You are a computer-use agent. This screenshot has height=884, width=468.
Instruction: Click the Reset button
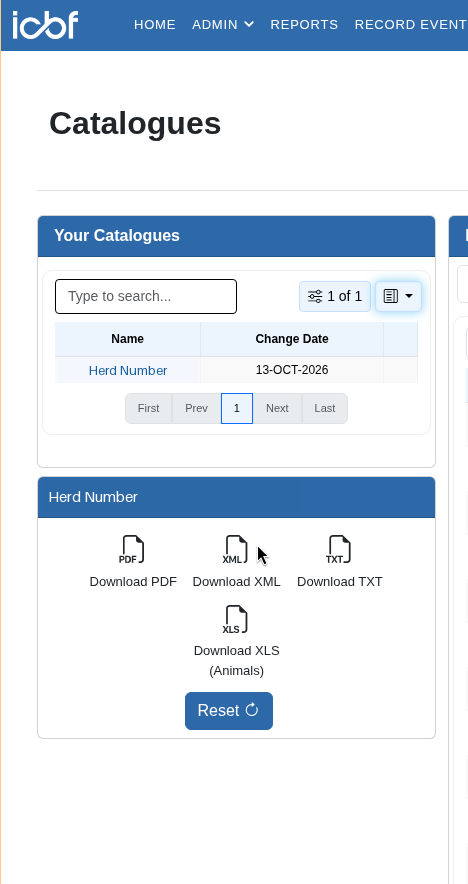pyautogui.click(x=229, y=710)
